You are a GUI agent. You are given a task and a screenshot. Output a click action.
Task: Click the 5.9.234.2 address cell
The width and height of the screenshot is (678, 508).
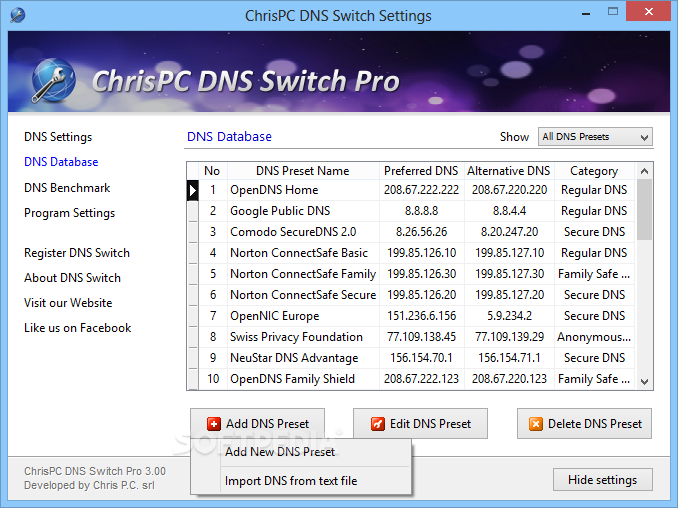click(x=509, y=316)
